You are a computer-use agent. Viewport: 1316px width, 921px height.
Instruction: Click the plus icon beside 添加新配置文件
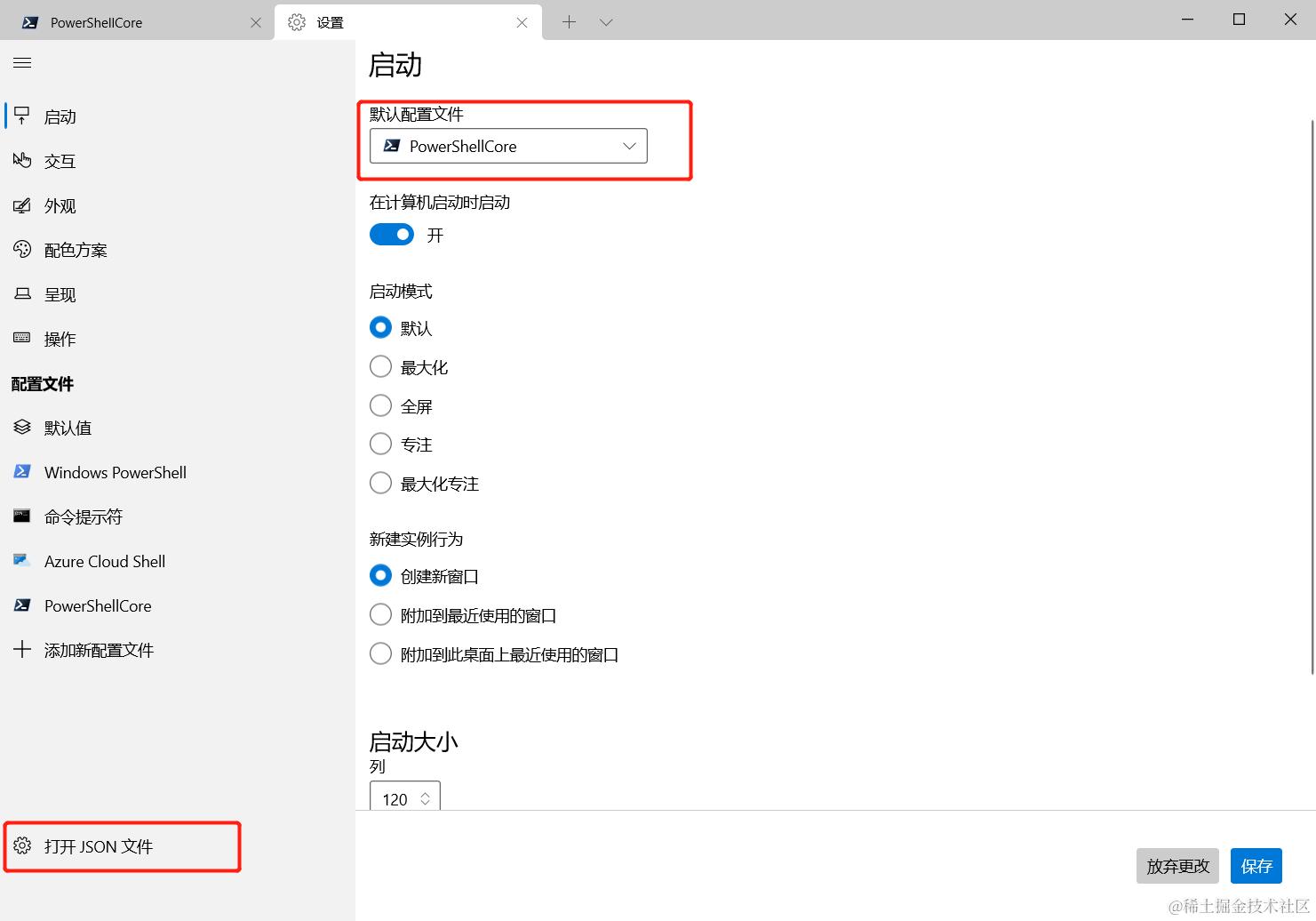click(22, 649)
